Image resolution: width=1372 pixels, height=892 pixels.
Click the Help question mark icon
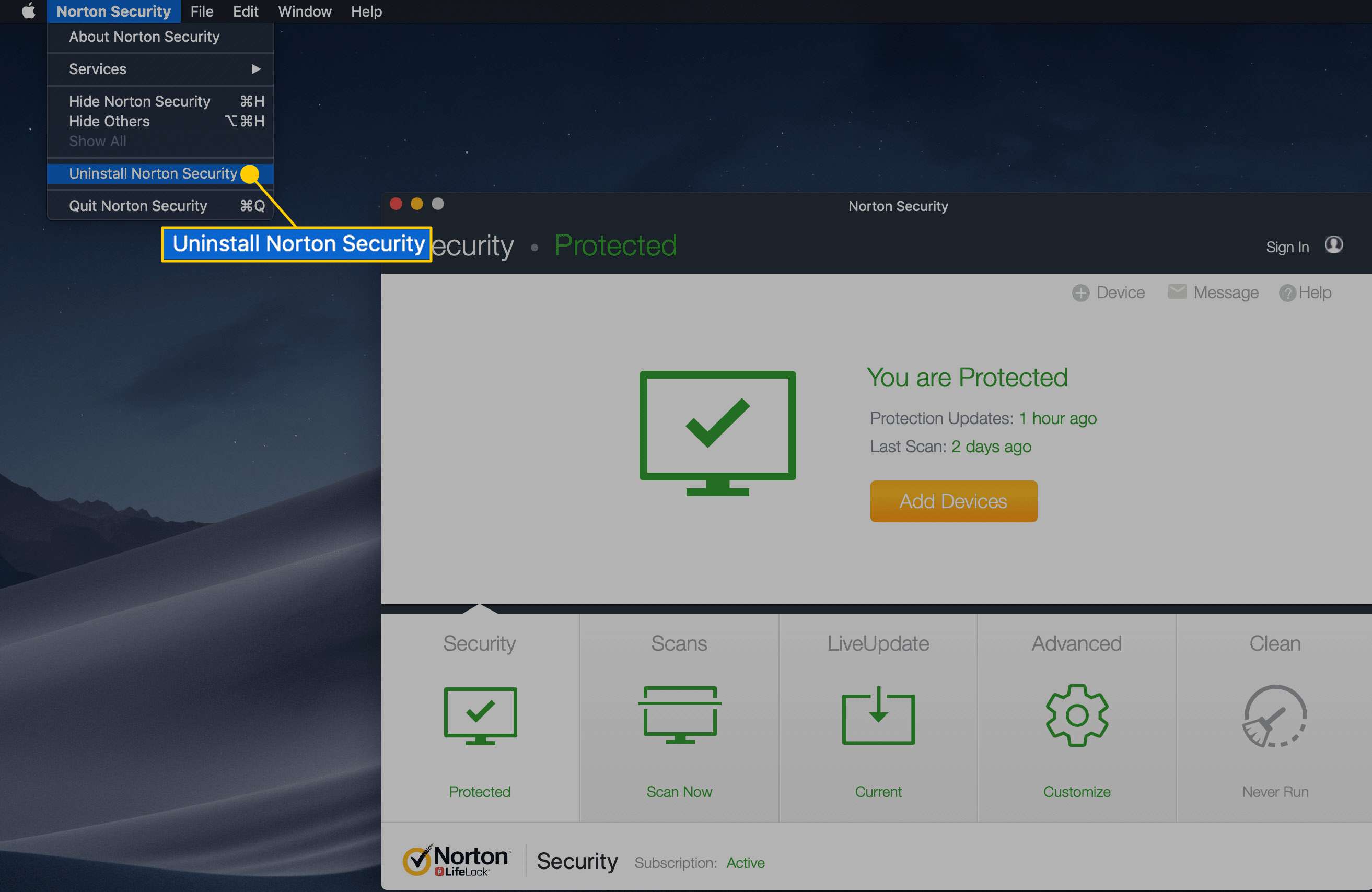click(x=1285, y=294)
